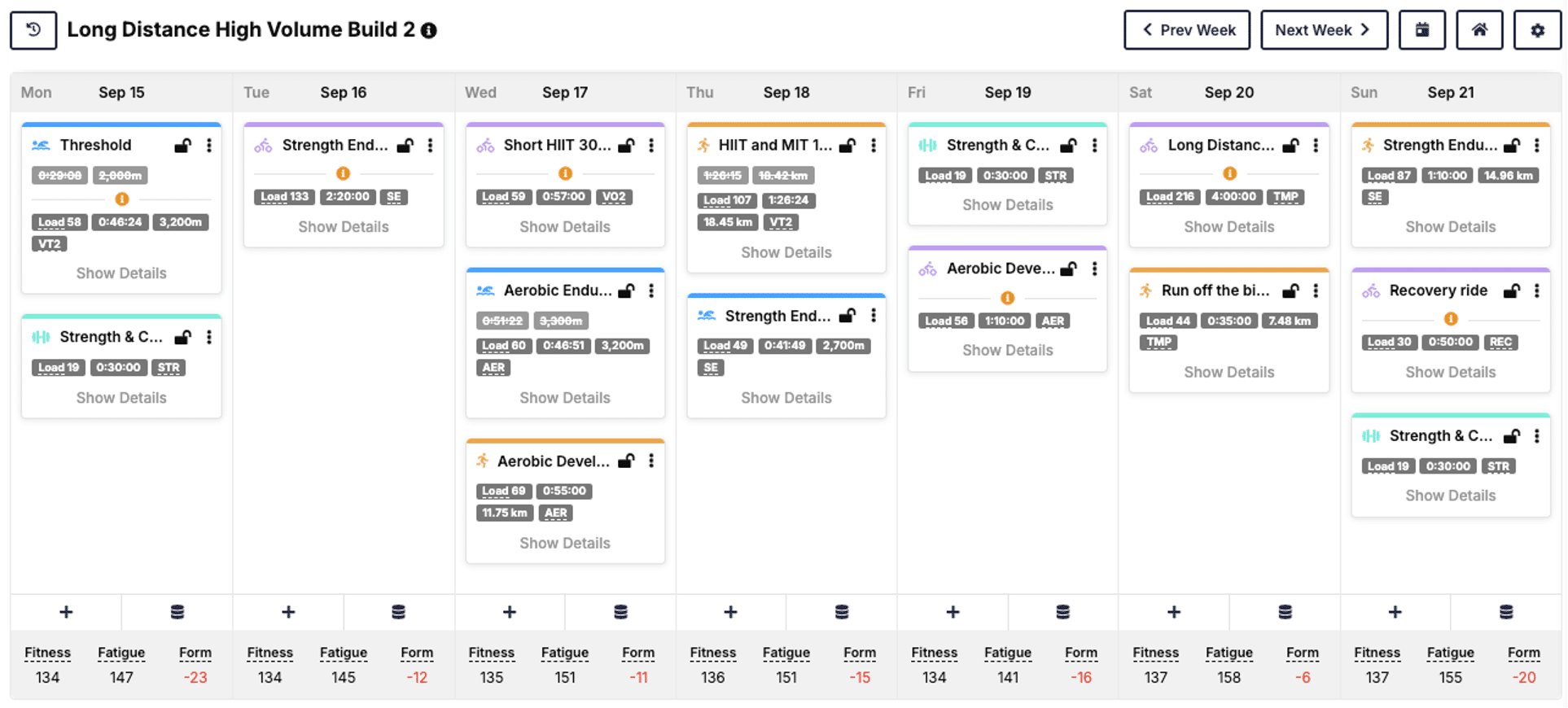Open three-dot menu on Short HIIT workout

click(x=651, y=146)
